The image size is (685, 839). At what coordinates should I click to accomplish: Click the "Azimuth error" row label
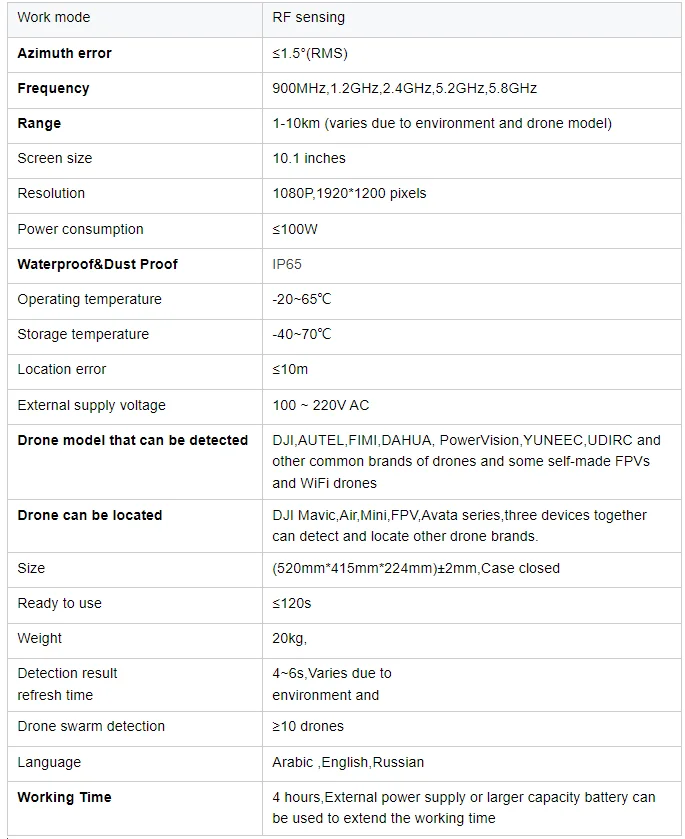click(65, 53)
